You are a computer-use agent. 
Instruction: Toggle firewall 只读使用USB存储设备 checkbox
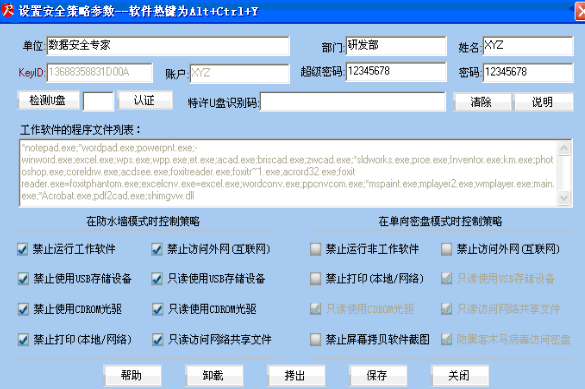pyautogui.click(x=157, y=279)
